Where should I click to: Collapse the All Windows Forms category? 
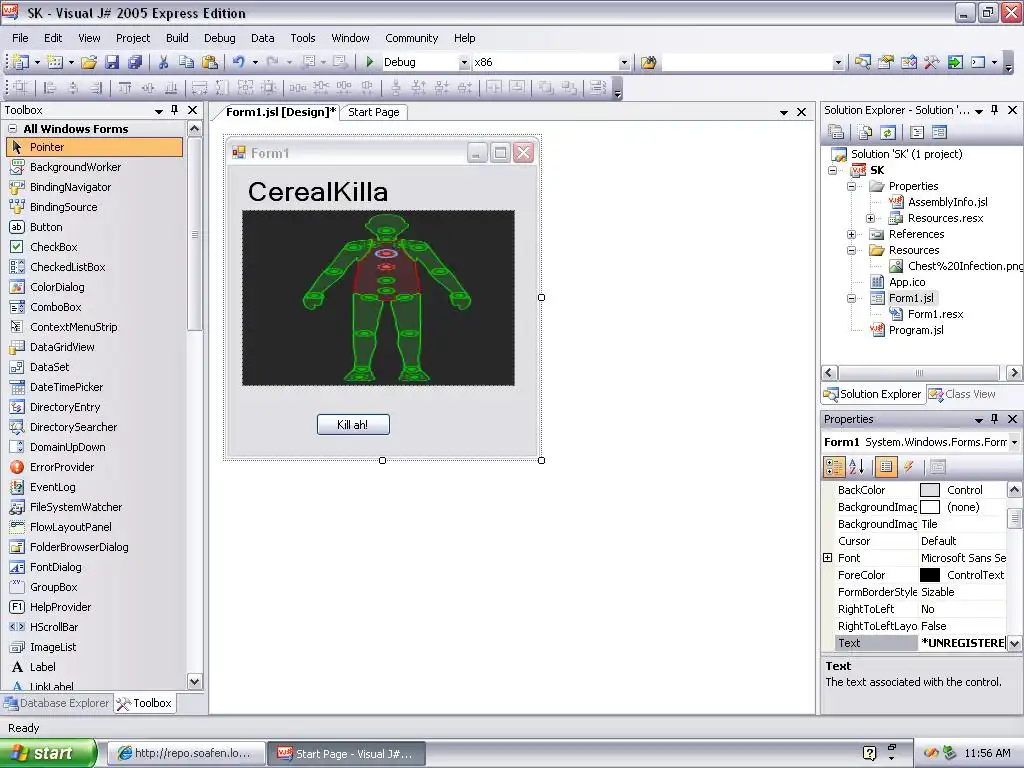(12, 129)
